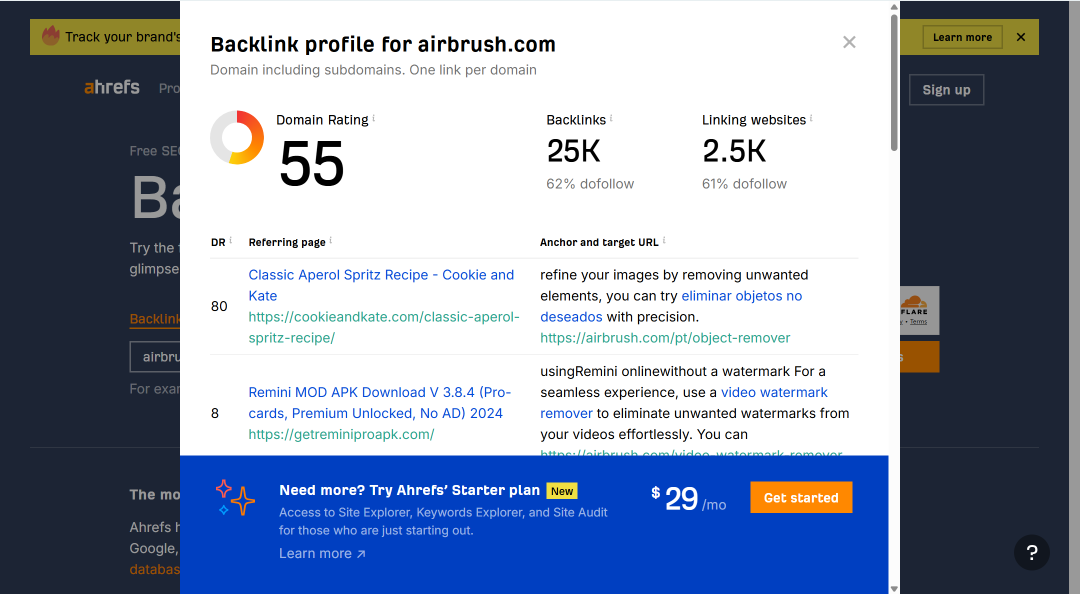Click Learn more in the blue promo
The width and height of the screenshot is (1080, 594).
coord(322,553)
